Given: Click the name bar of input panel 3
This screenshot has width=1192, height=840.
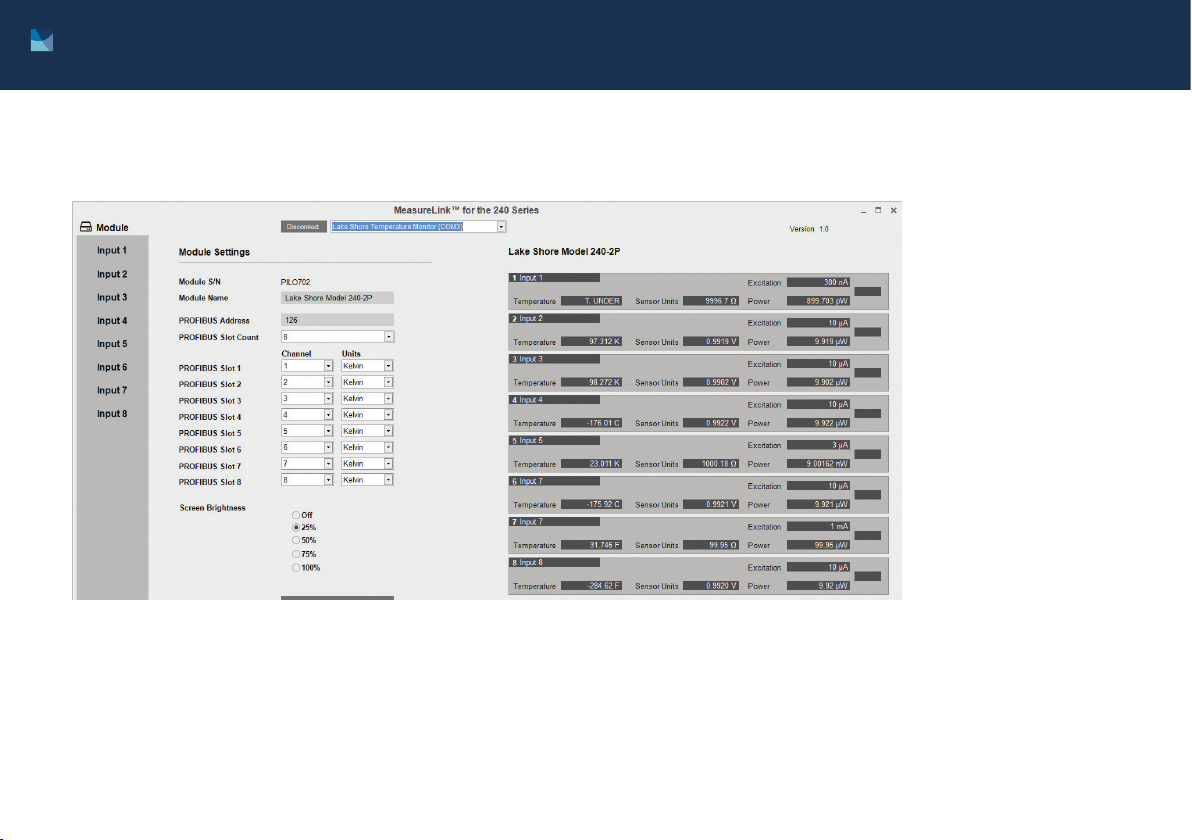Looking at the screenshot, I should [x=554, y=359].
